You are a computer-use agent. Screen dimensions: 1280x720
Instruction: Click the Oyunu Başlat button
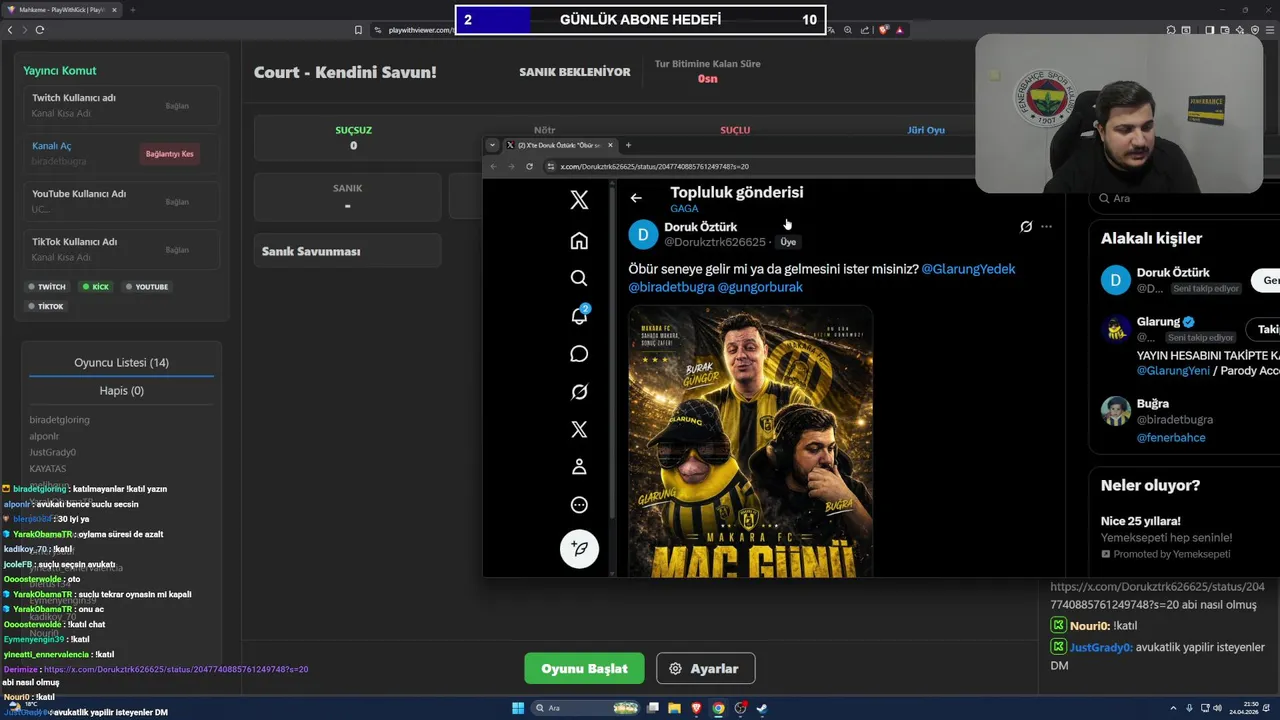tap(584, 668)
